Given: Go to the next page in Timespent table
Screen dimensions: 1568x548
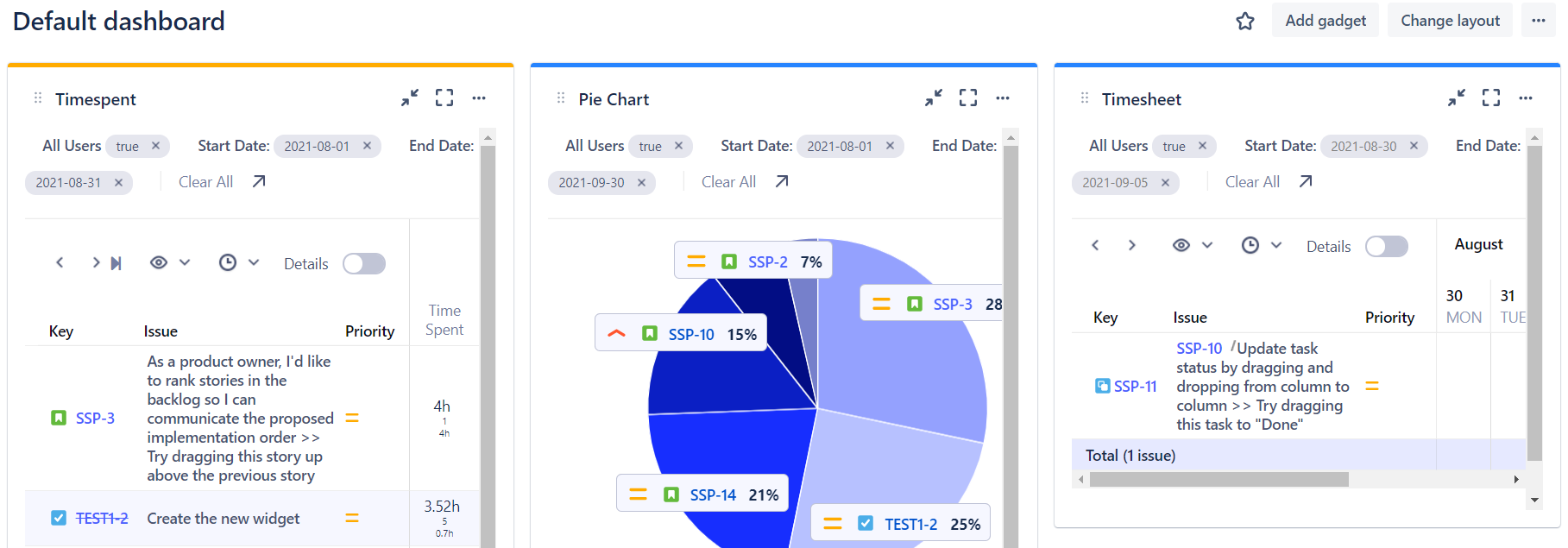Looking at the screenshot, I should pyautogui.click(x=96, y=262).
